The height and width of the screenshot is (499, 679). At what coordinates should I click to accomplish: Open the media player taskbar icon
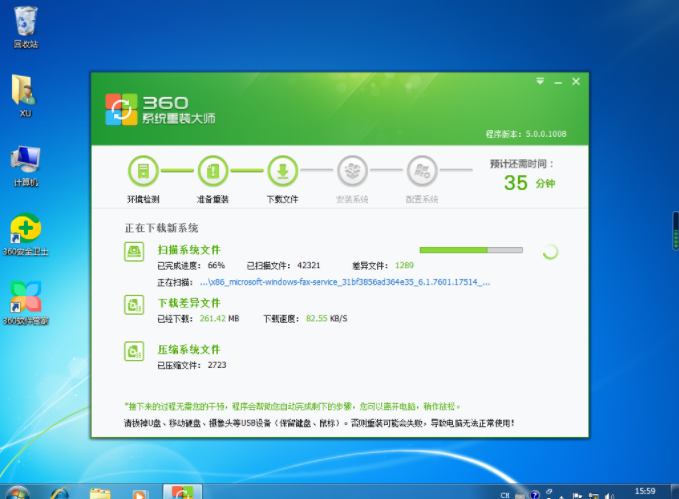point(140,494)
